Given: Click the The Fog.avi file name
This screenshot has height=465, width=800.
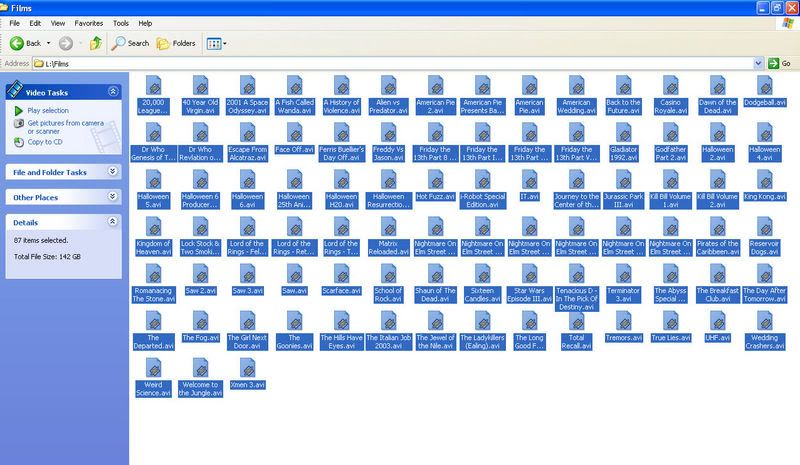Looking at the screenshot, I should 201,338.
